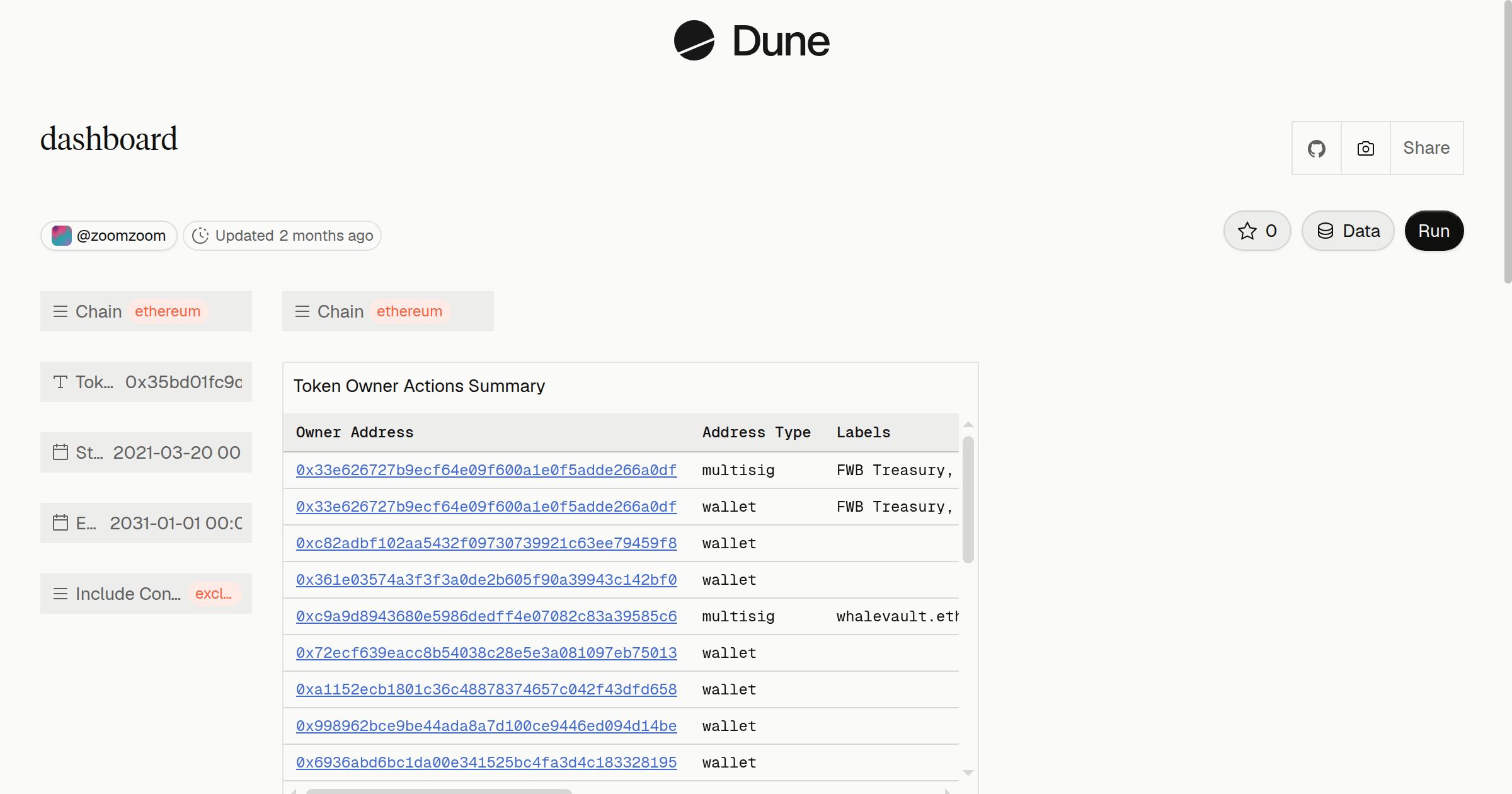Open the GitHub icon link
This screenshot has width=1512, height=794.
tap(1317, 149)
